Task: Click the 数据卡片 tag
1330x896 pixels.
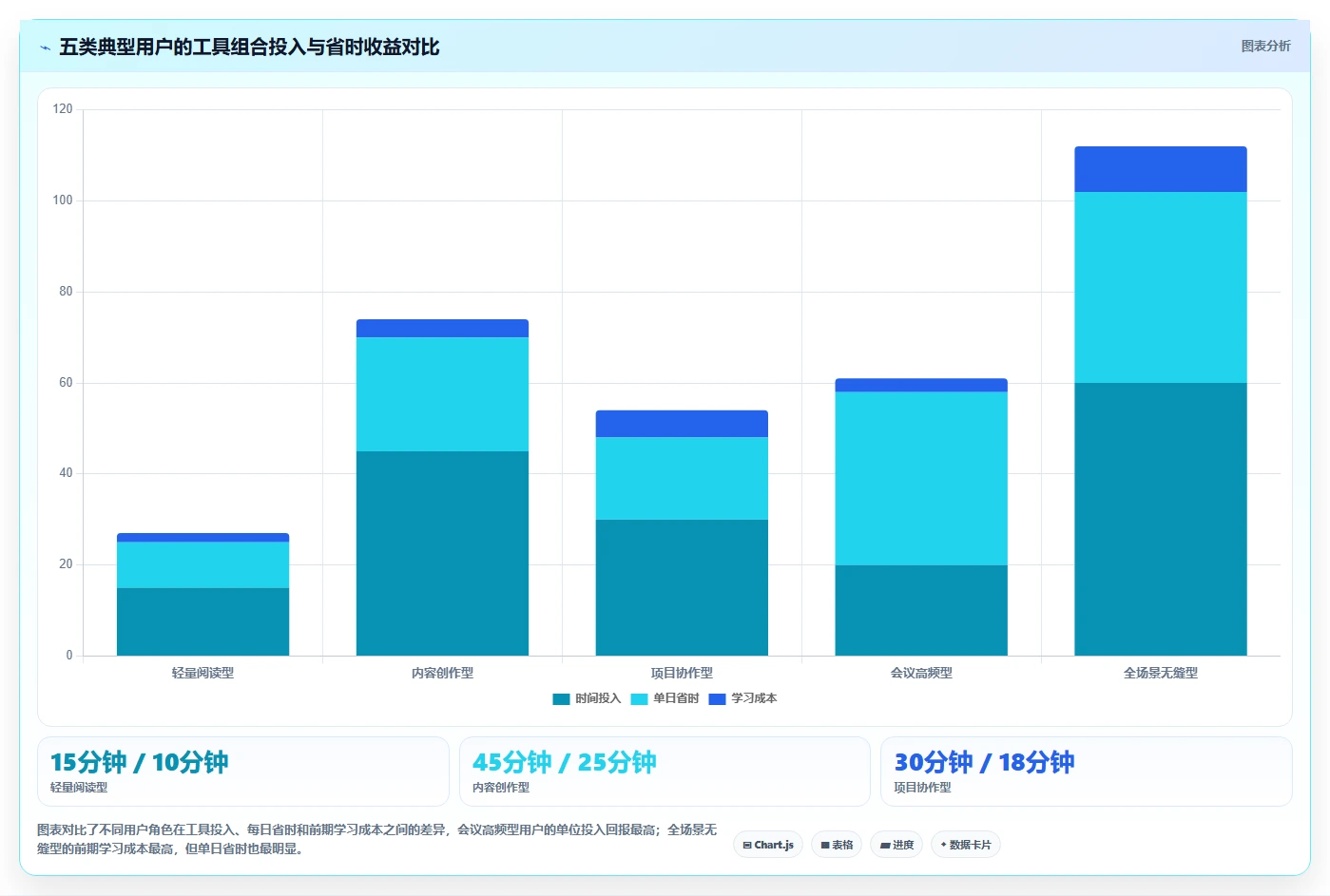Action: 966,845
